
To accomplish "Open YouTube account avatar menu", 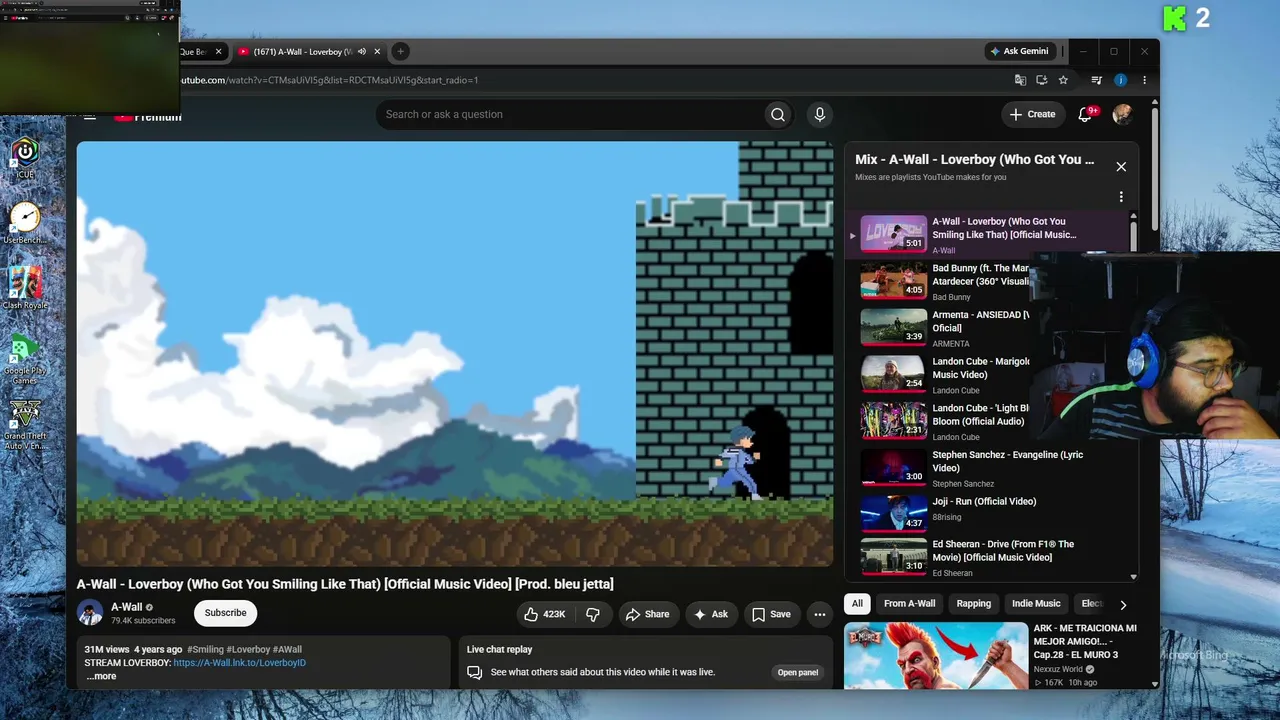I will 1123,114.
